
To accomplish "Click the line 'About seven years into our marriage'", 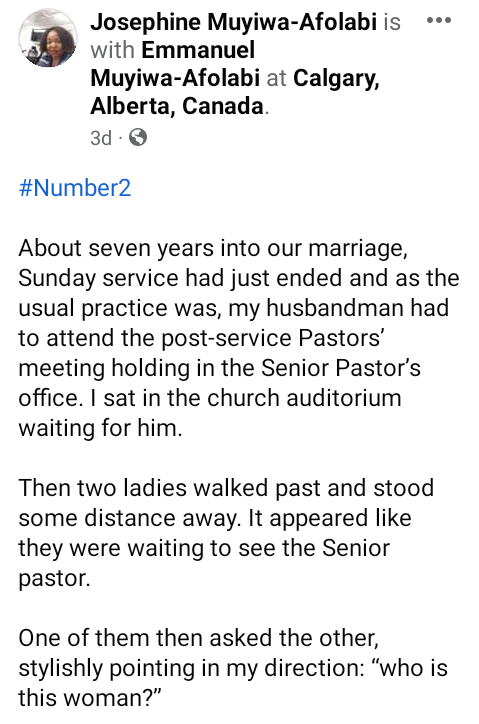I will 213,248.
